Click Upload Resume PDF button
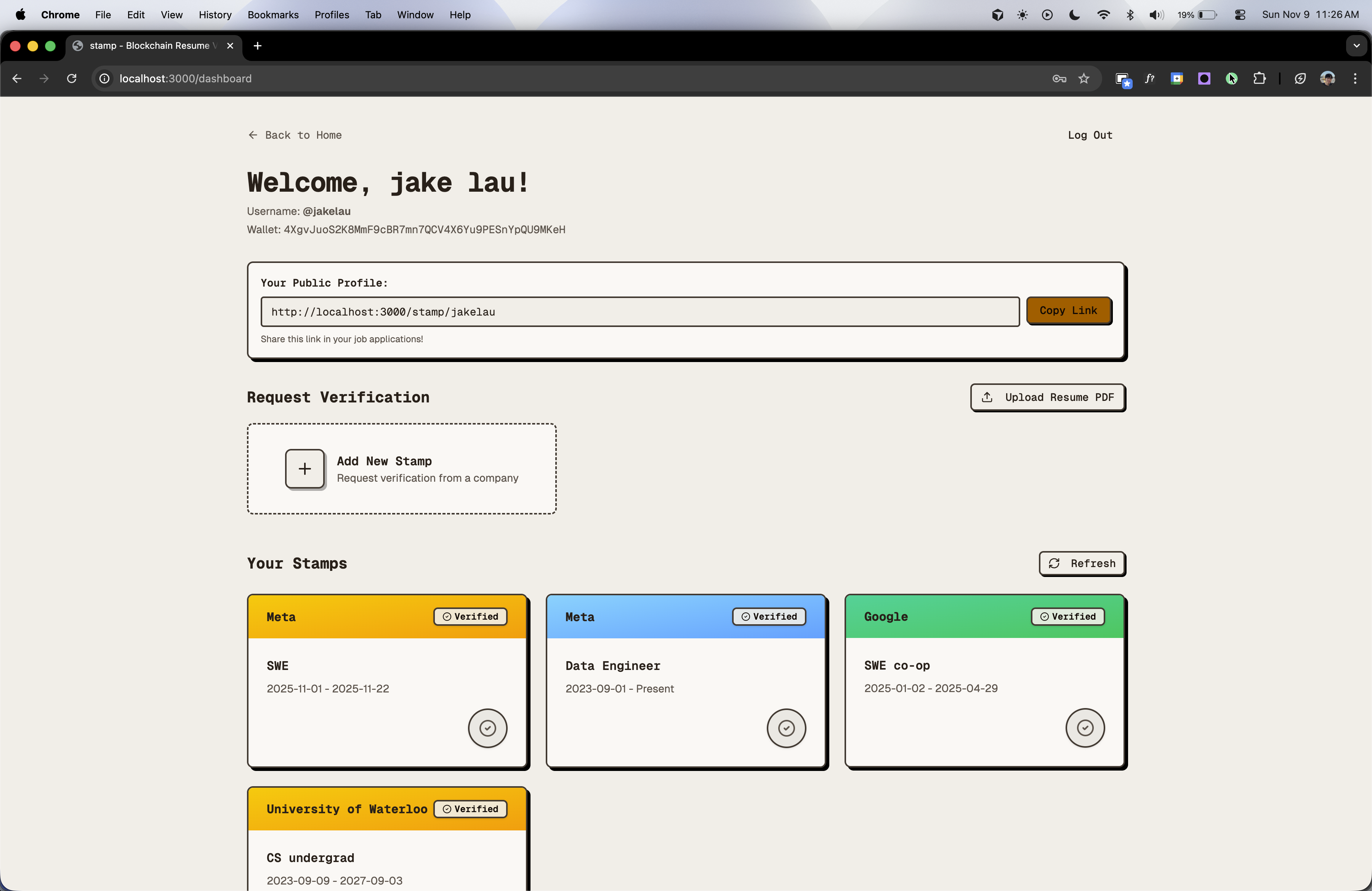Image resolution: width=1372 pixels, height=891 pixels. click(x=1047, y=397)
